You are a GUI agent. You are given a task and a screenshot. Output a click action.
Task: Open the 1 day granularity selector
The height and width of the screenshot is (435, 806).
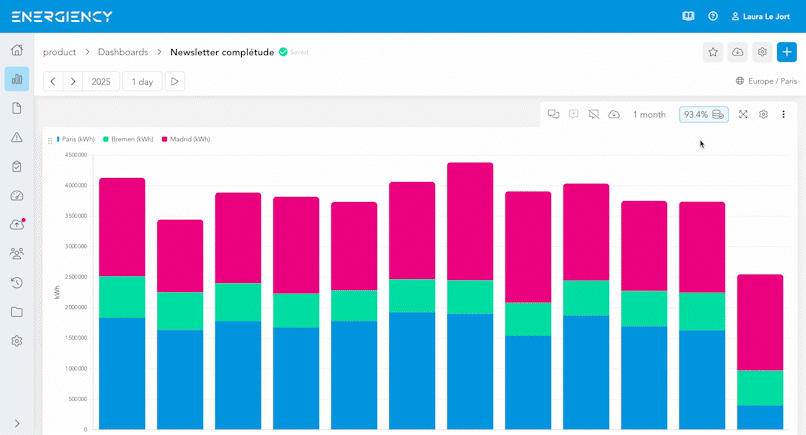click(142, 81)
